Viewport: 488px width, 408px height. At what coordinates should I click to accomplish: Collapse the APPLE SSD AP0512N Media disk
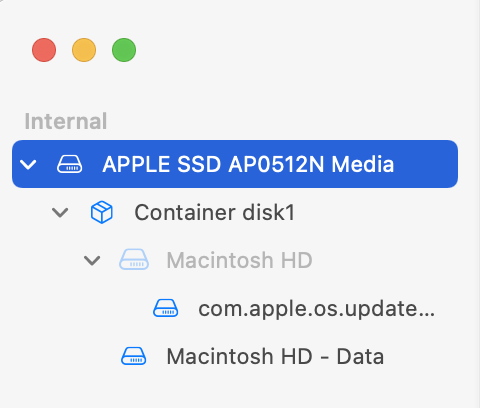tap(28, 164)
